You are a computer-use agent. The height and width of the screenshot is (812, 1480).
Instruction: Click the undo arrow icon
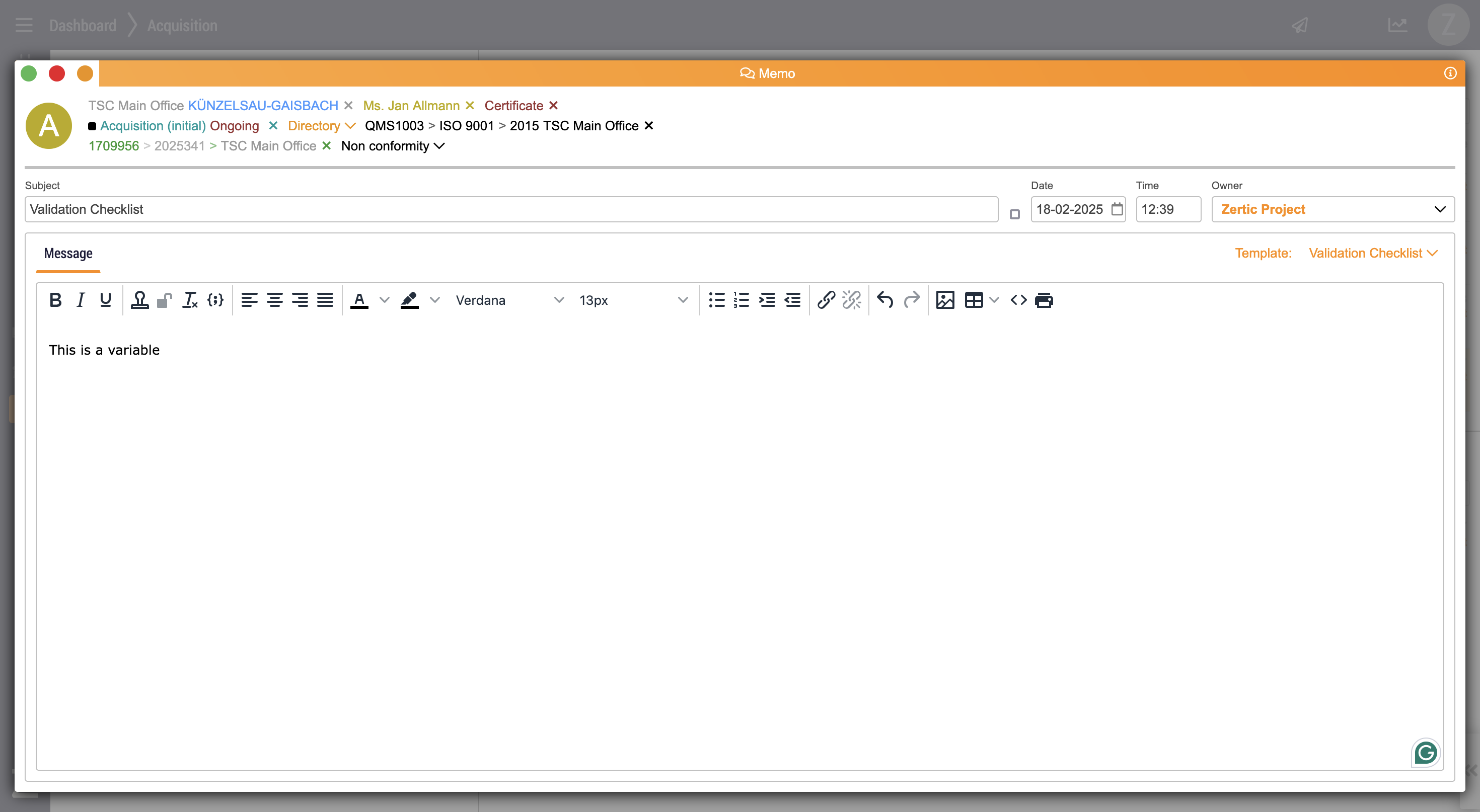(885, 300)
